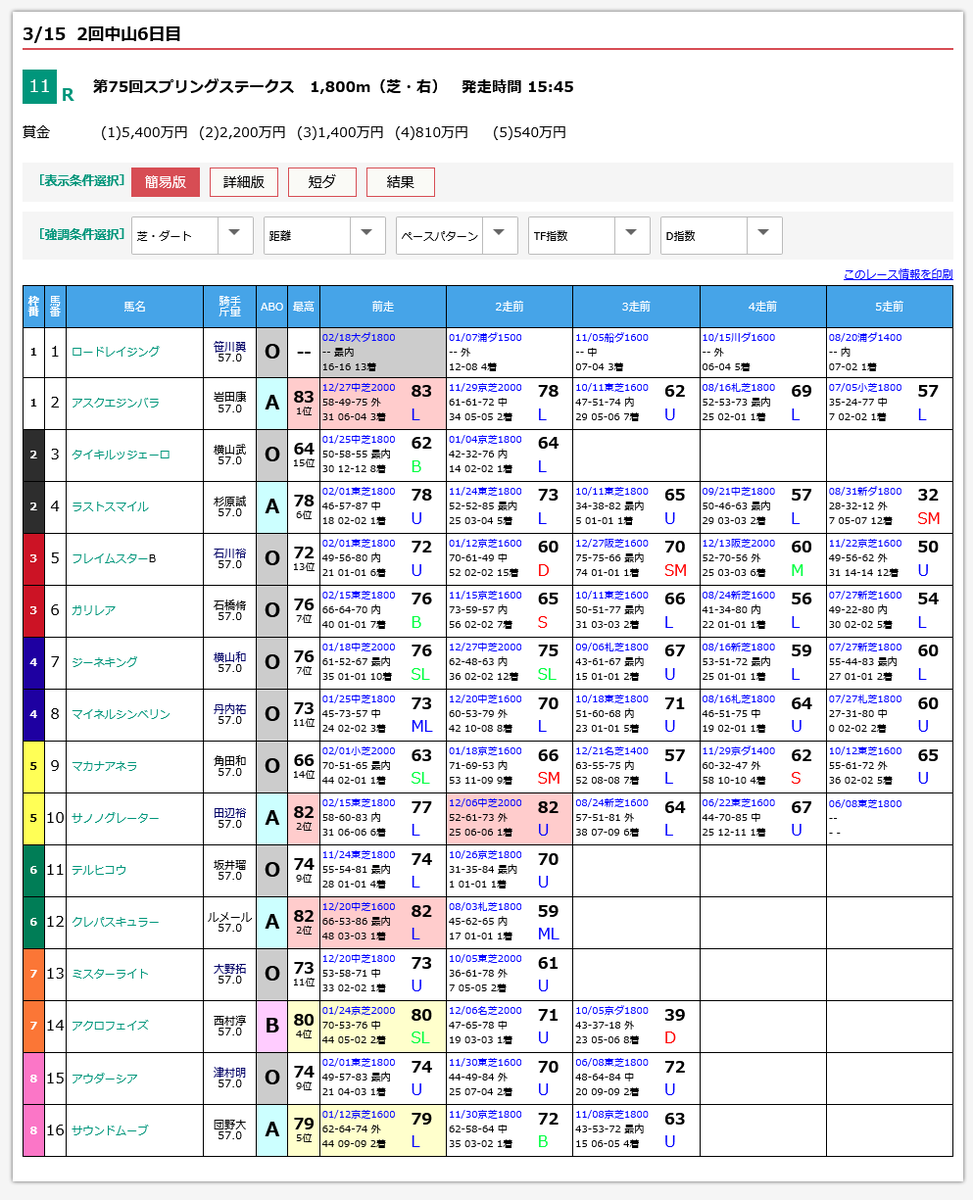Screen dimensions: 973x1200
Task: Expand the ペースパターン dropdown
Action: (x=457, y=236)
